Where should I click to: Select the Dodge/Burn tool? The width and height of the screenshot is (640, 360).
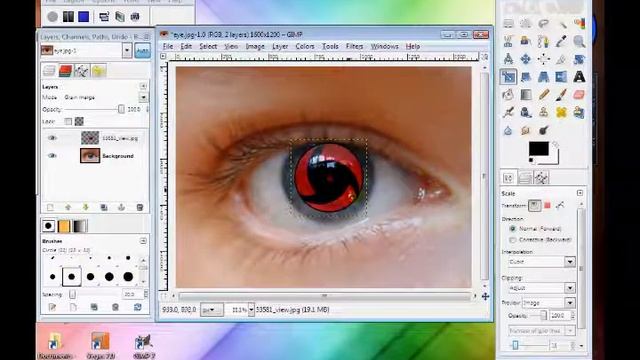pos(544,131)
